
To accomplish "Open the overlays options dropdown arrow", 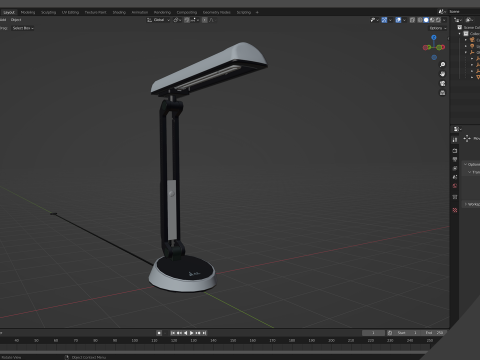I will tap(404, 20).
